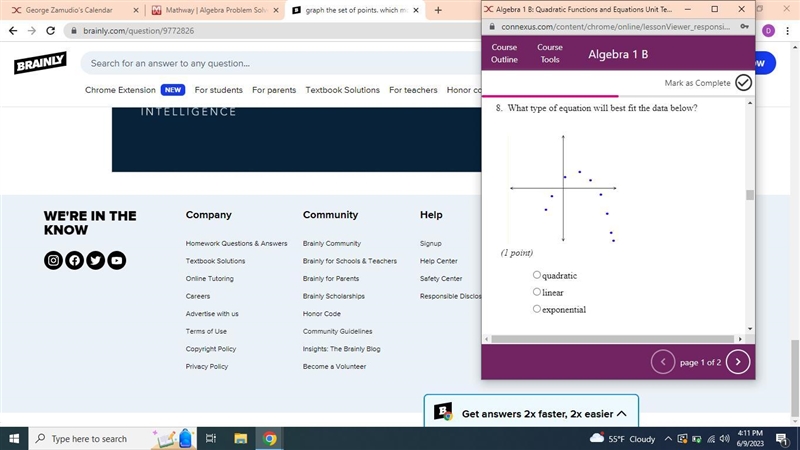This screenshot has width=800, height=450.
Task: Open Terms of Use link
Action: 206,331
